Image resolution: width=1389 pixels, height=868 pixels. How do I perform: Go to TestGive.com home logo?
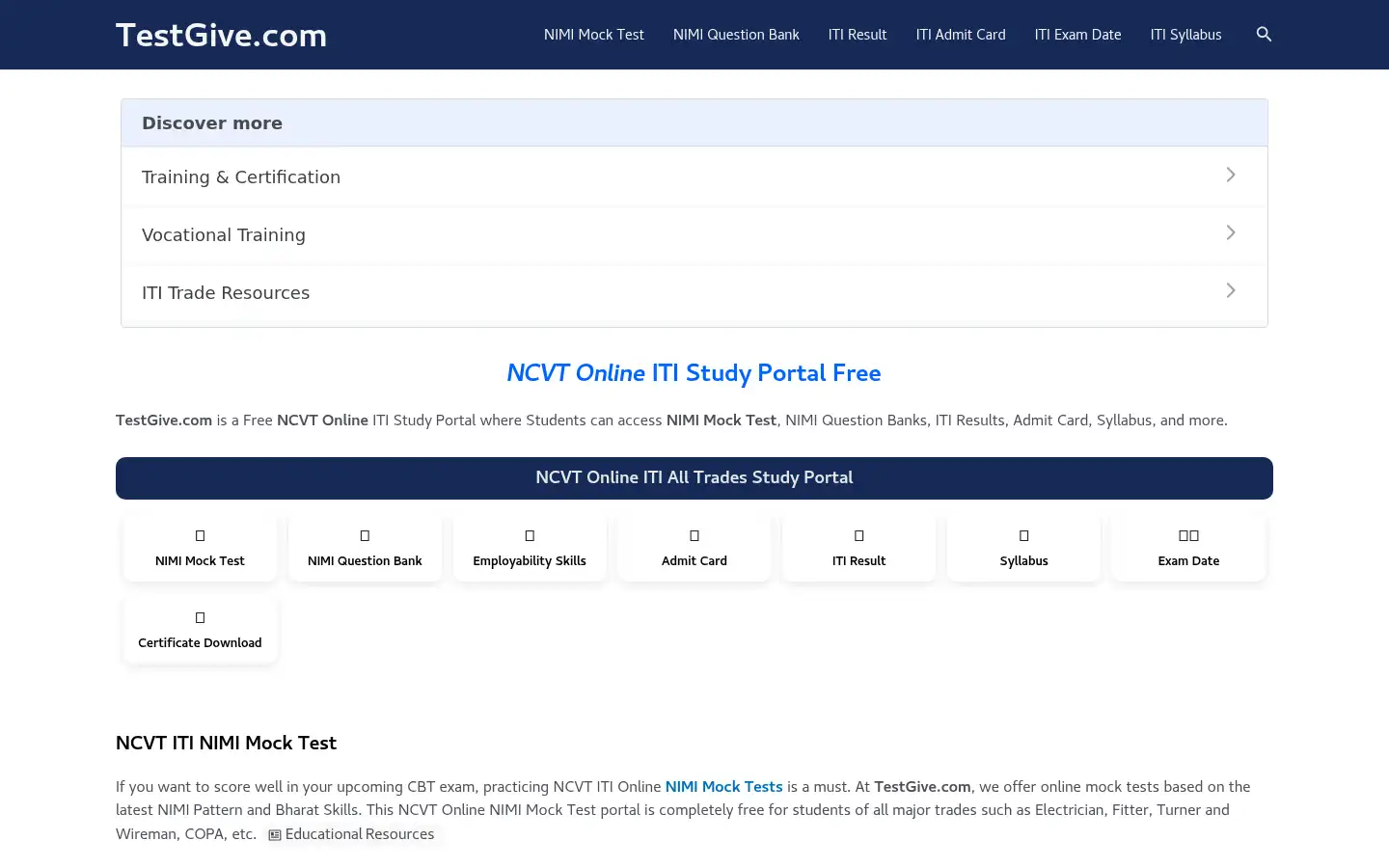[221, 35]
